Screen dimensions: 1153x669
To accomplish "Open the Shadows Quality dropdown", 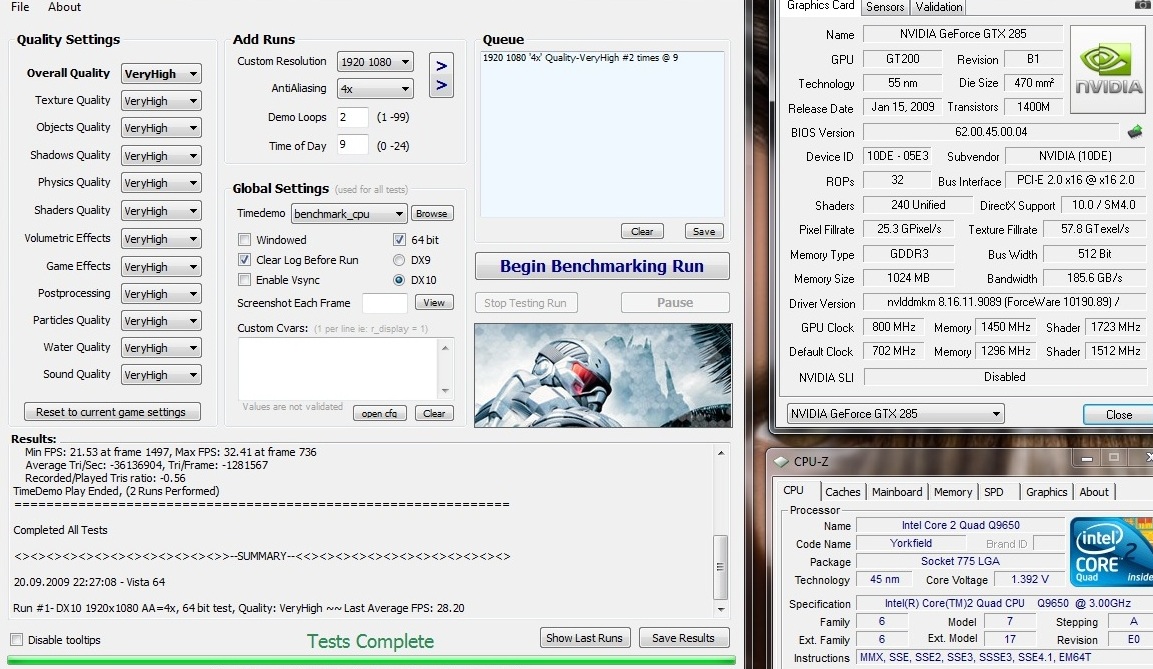I will click(161, 156).
